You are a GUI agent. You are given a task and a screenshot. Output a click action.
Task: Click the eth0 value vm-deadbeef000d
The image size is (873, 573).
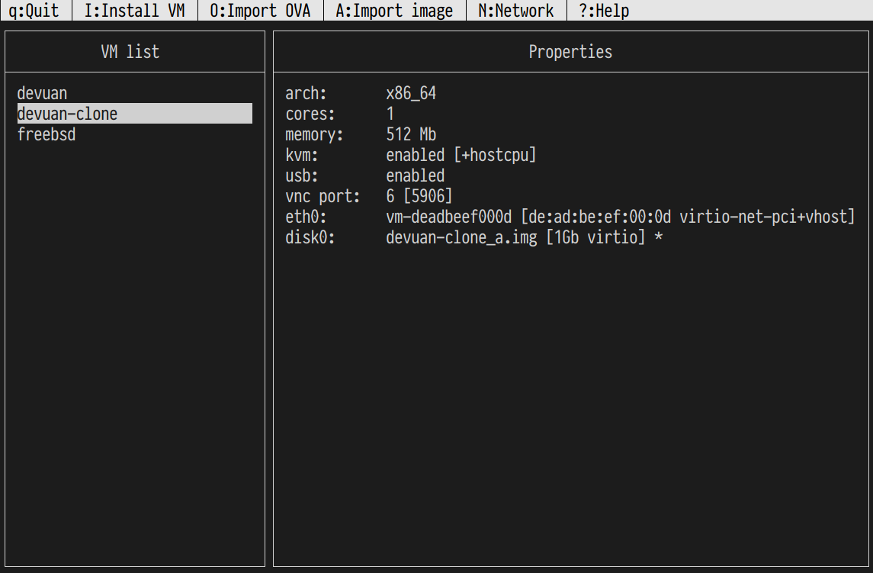coord(449,217)
